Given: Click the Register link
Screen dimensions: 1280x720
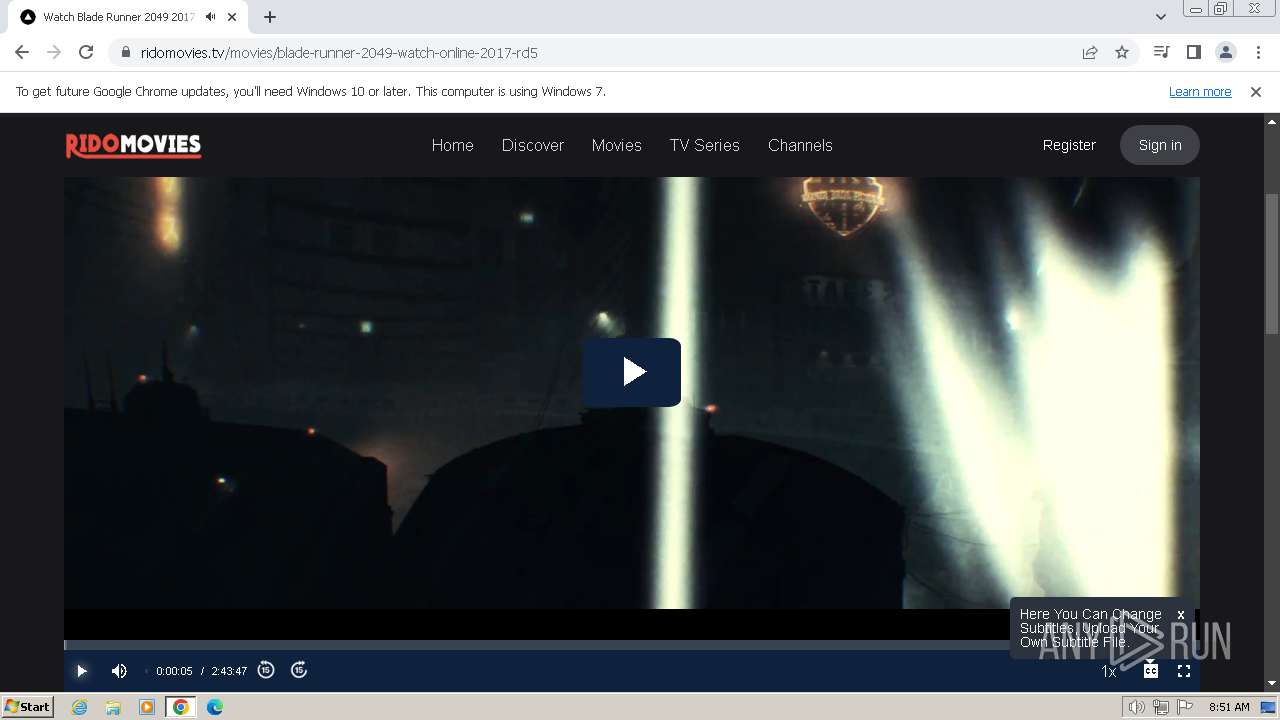Looking at the screenshot, I should pos(1069,145).
